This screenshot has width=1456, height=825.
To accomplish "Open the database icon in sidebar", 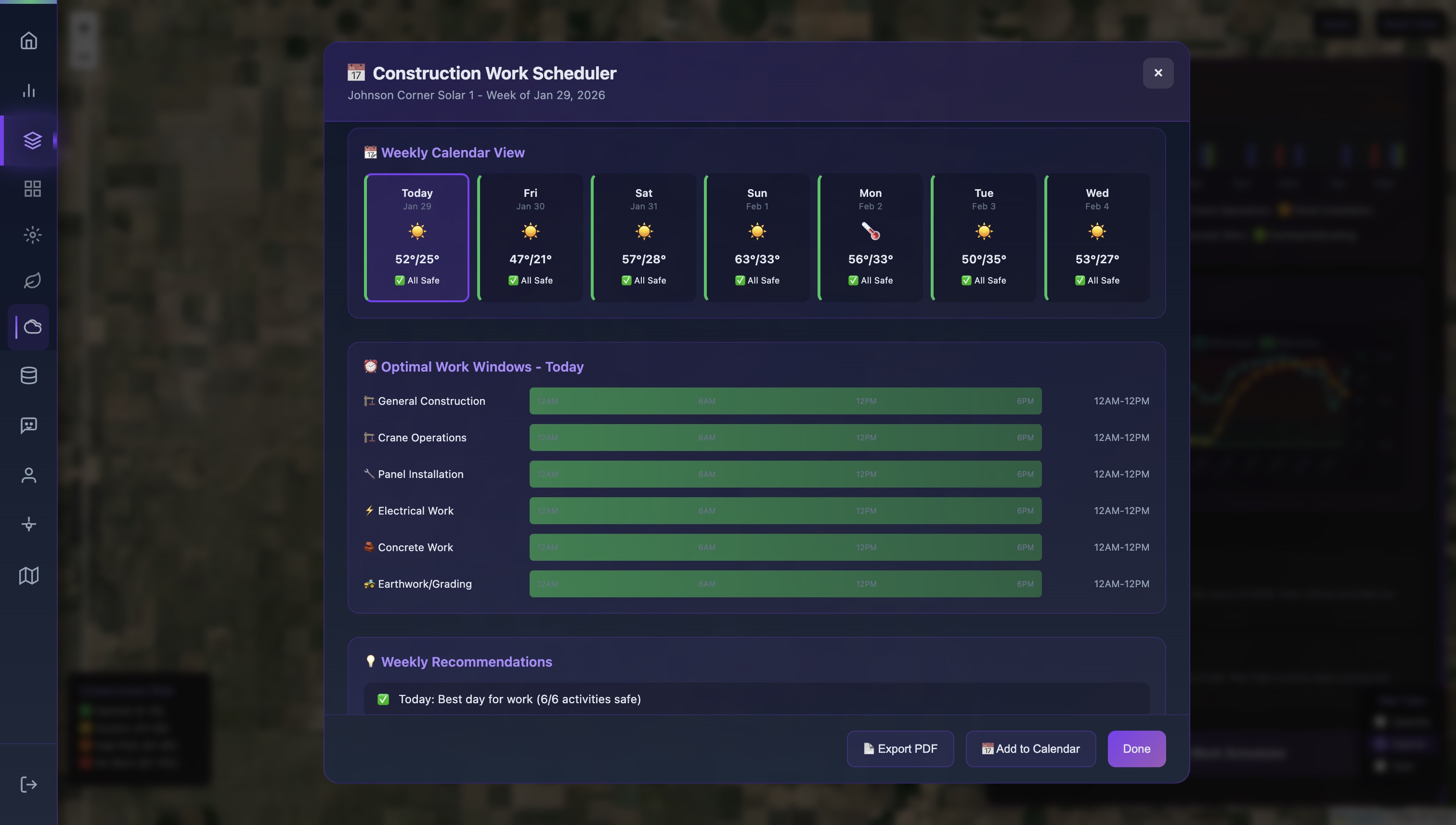I will pos(29,375).
